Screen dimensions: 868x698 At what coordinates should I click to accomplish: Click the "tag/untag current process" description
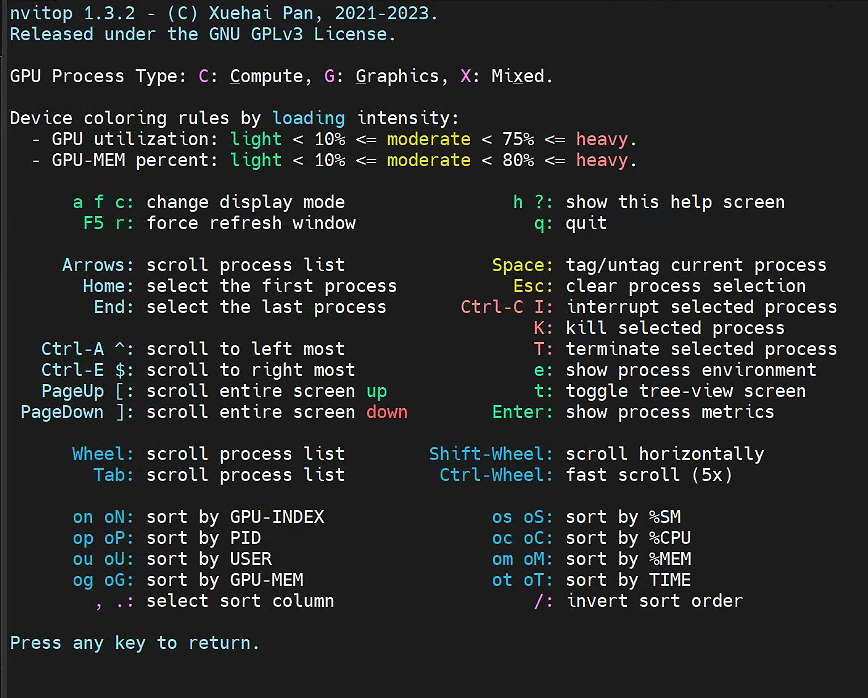click(x=696, y=265)
